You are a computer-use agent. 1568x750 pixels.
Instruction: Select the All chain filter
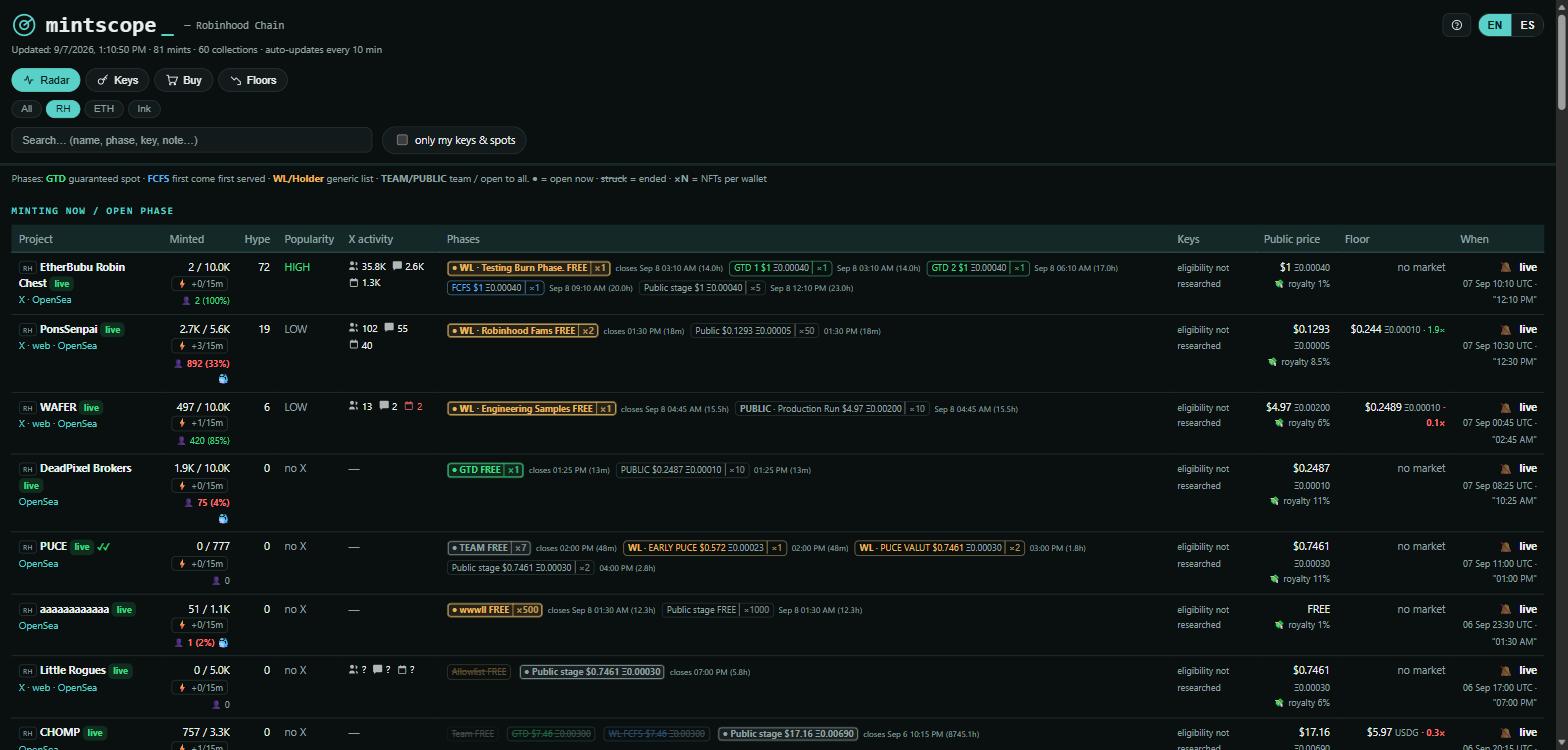pyautogui.click(x=26, y=109)
